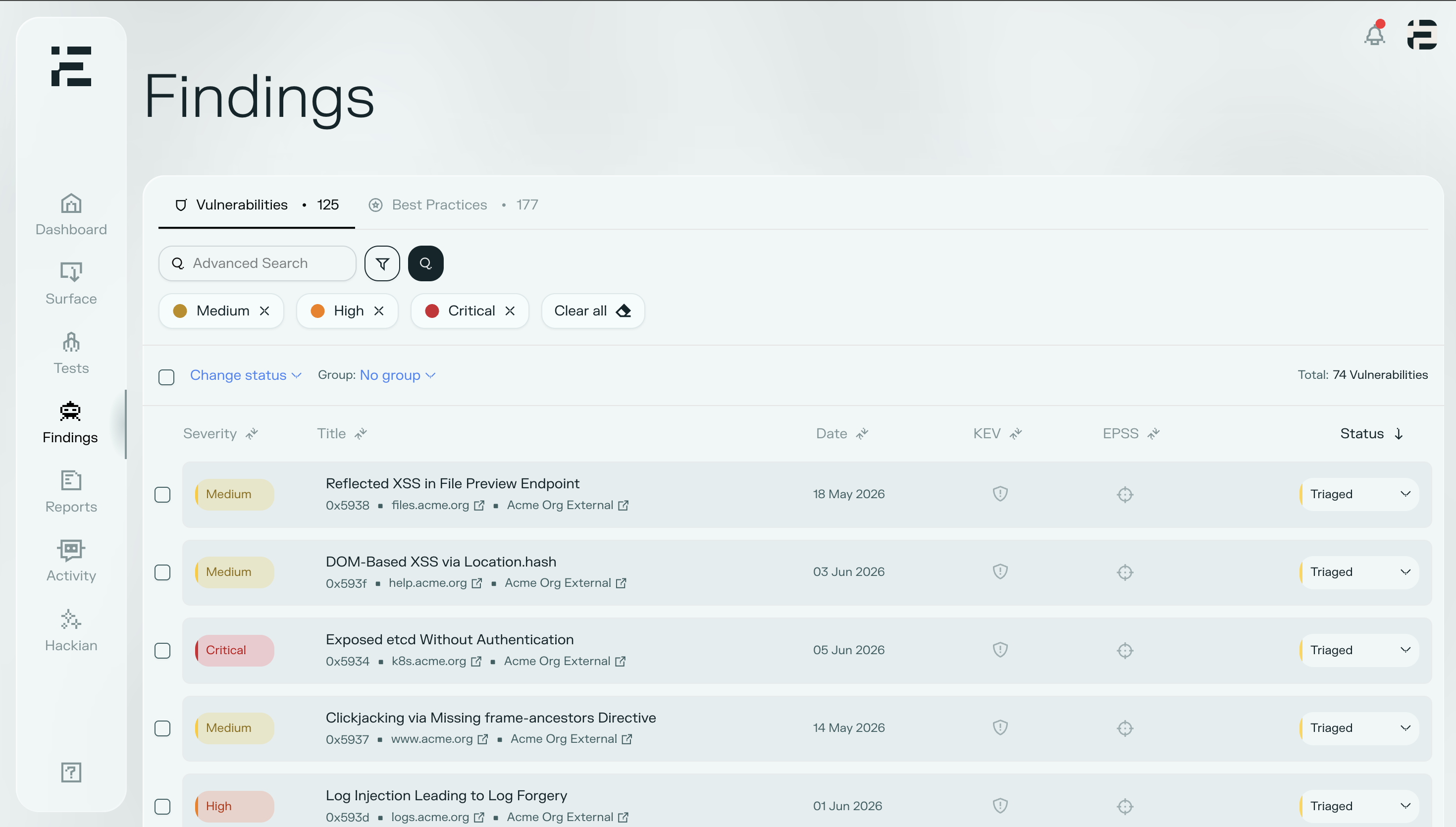Open the help question mark icon
The height and width of the screenshot is (827, 1456).
(x=71, y=773)
